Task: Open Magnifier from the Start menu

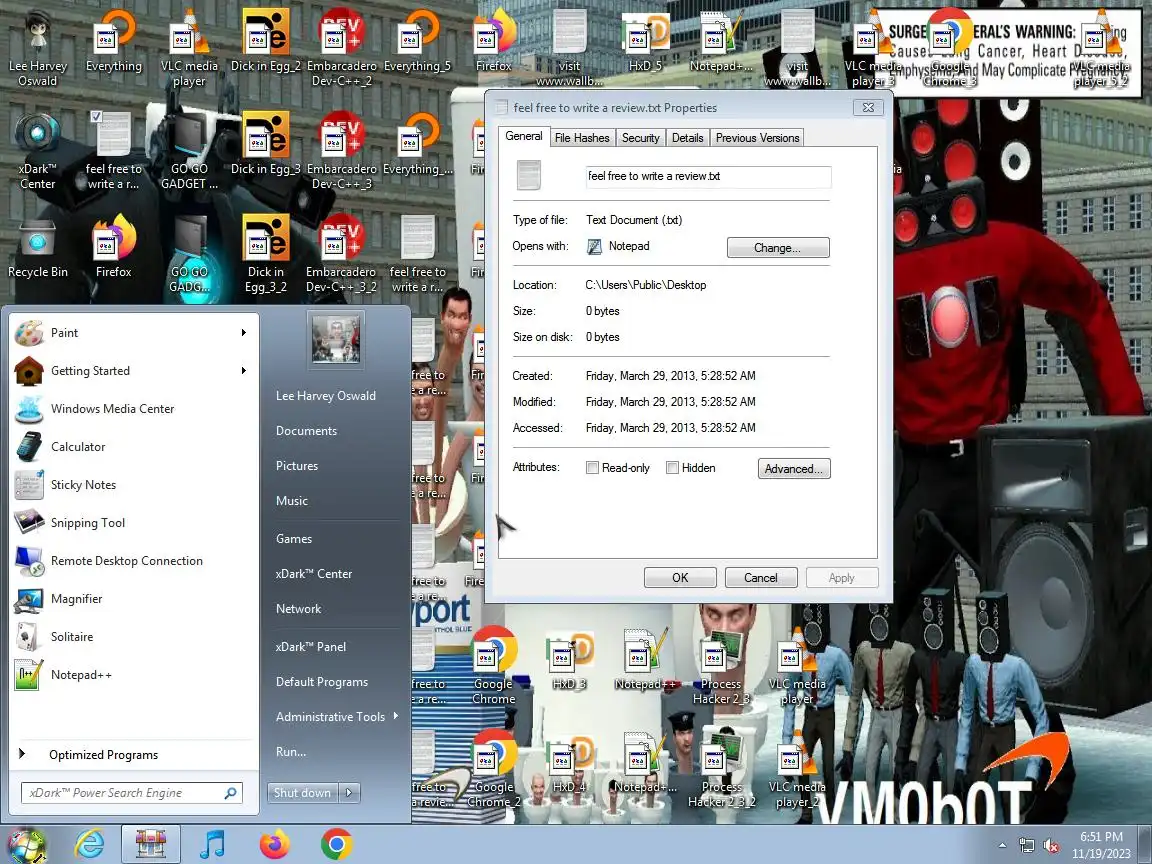Action: pos(132,599)
